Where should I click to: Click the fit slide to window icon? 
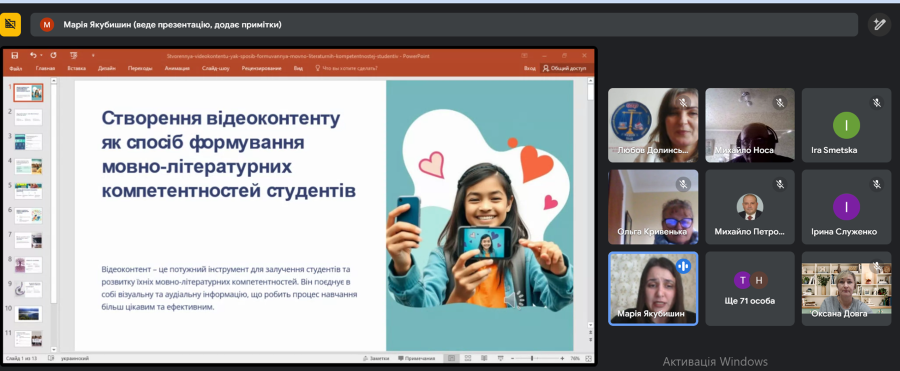[x=588, y=358]
